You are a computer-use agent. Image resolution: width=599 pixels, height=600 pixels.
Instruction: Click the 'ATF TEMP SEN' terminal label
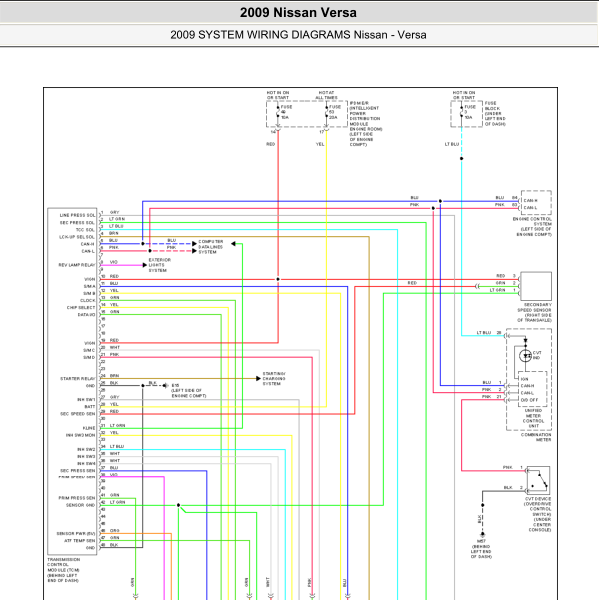coord(80,541)
